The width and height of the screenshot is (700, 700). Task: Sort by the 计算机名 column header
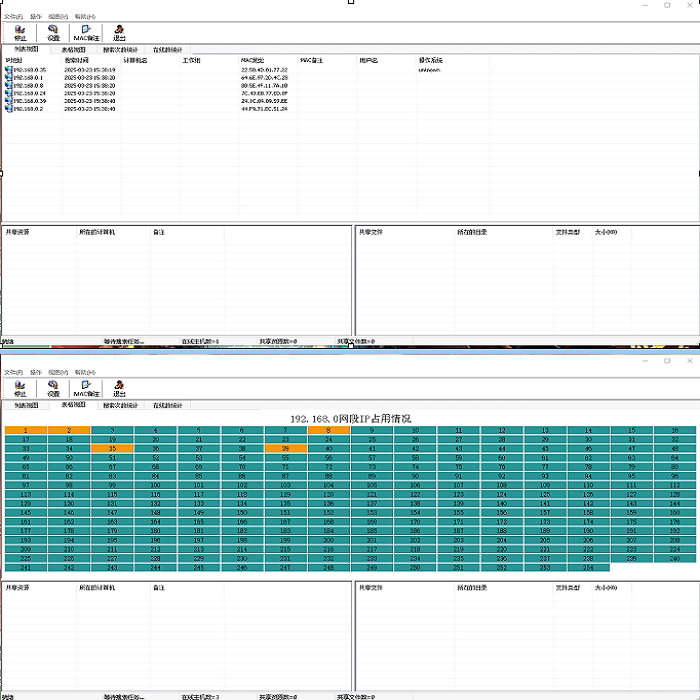pyautogui.click(x=150, y=60)
